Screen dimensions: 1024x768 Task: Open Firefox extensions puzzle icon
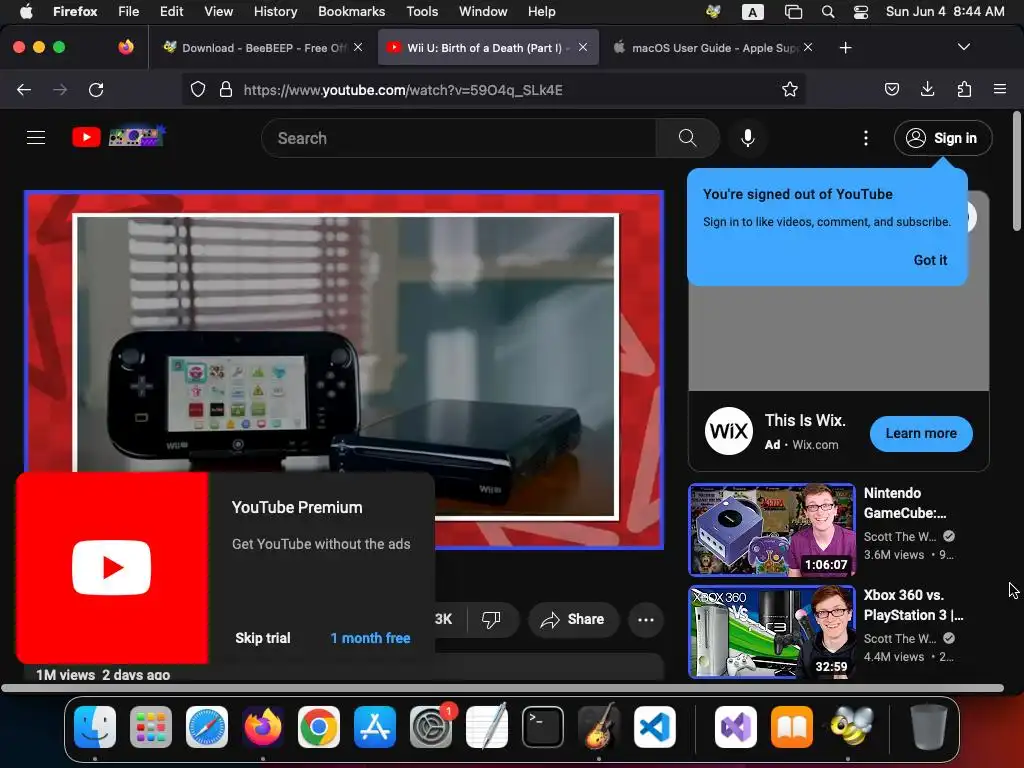964,89
